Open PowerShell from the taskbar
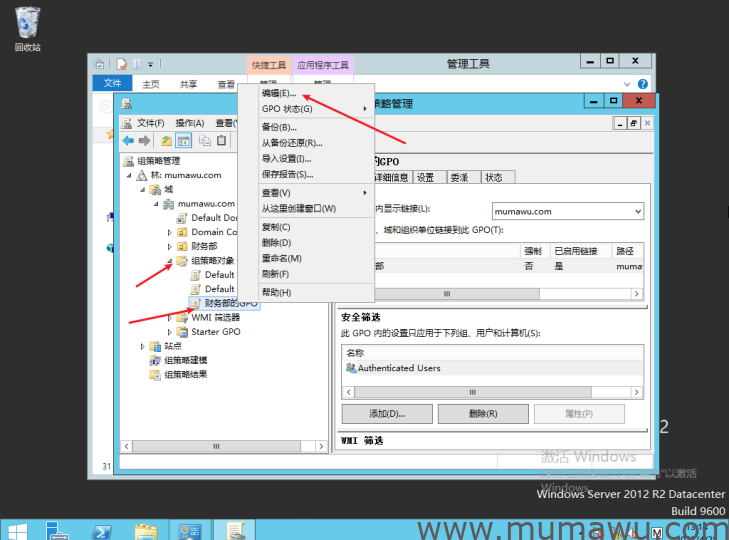The width and height of the screenshot is (729, 540). click(x=101, y=530)
